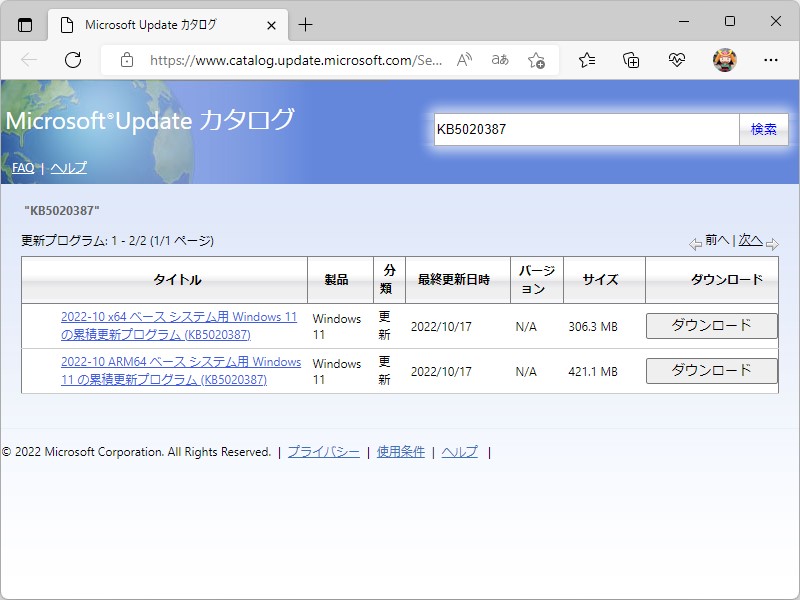Navigate back with the back arrow
Screen dimensions: 800x600
click(x=29, y=60)
